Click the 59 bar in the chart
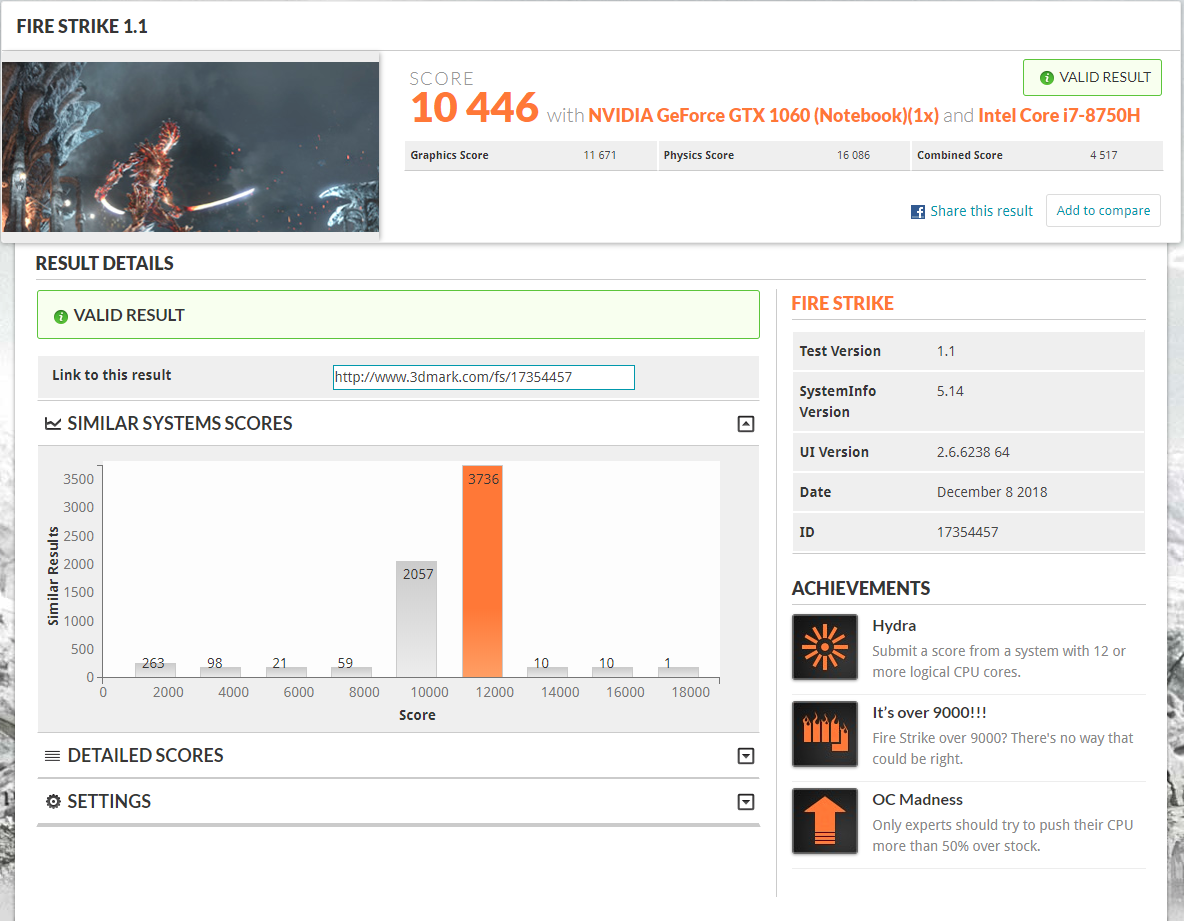The width and height of the screenshot is (1184, 921). [351, 672]
